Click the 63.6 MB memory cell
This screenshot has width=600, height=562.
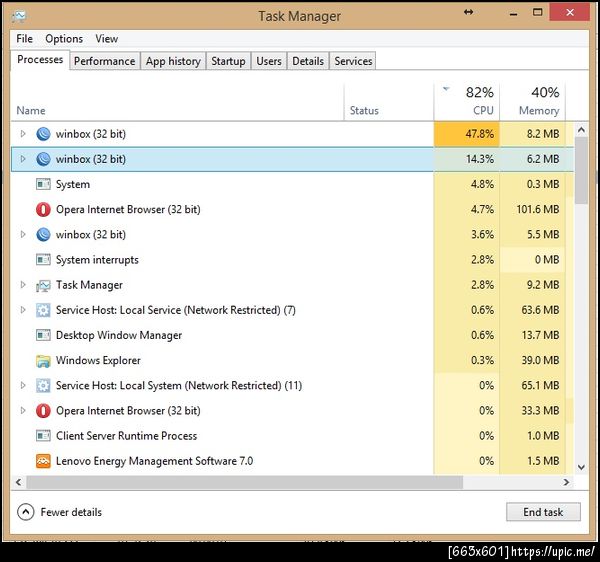pyautogui.click(x=533, y=310)
